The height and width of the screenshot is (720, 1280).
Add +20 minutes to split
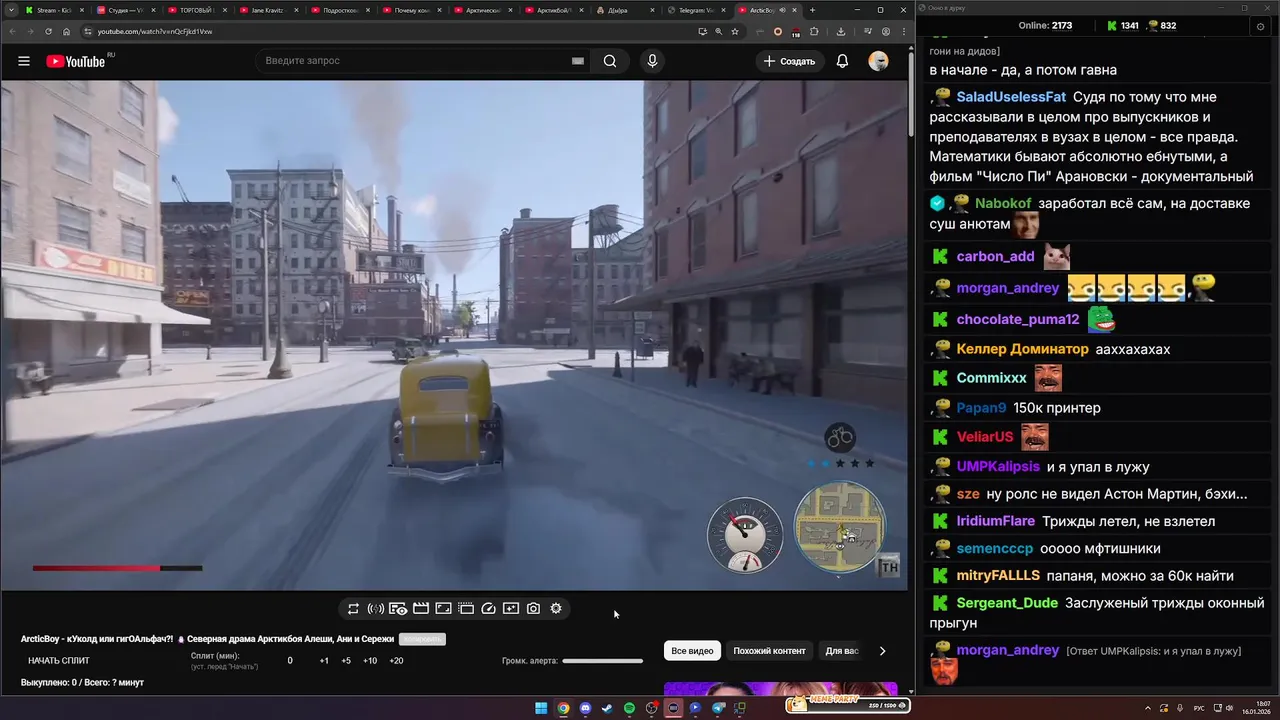[x=396, y=661]
